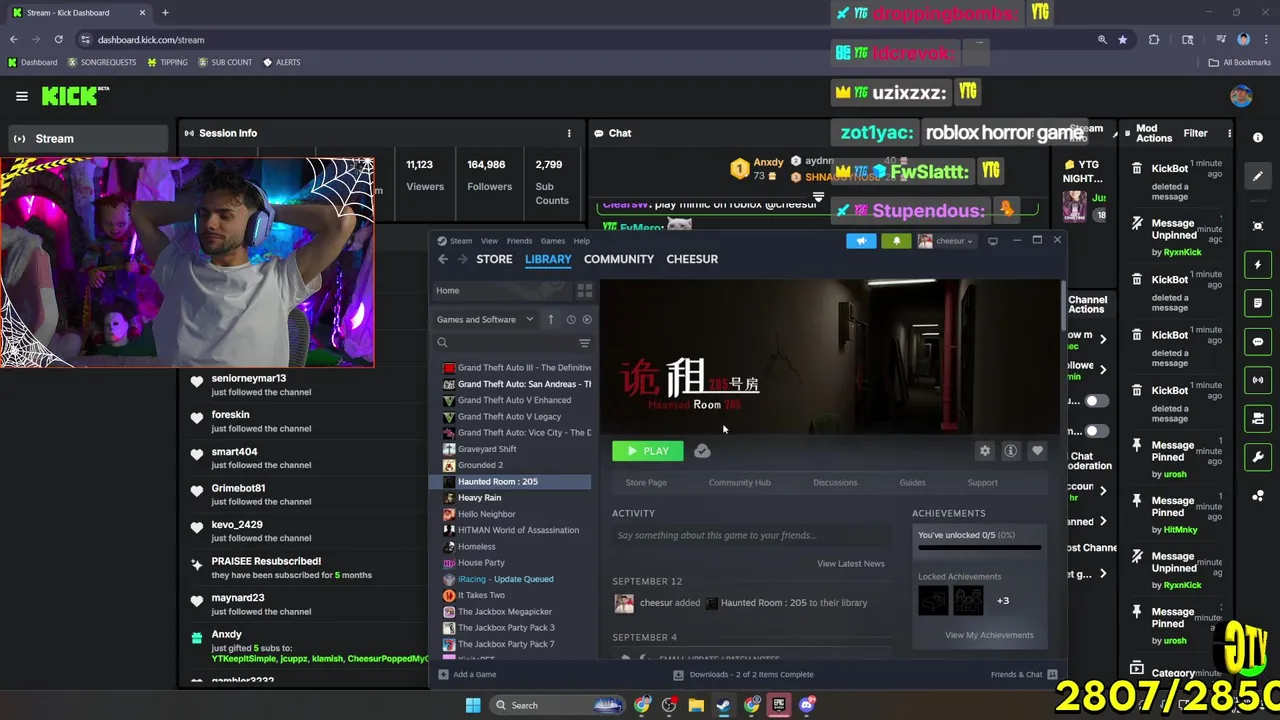Open the cheesur account dropdown
The image size is (1280, 720).
(x=946, y=241)
